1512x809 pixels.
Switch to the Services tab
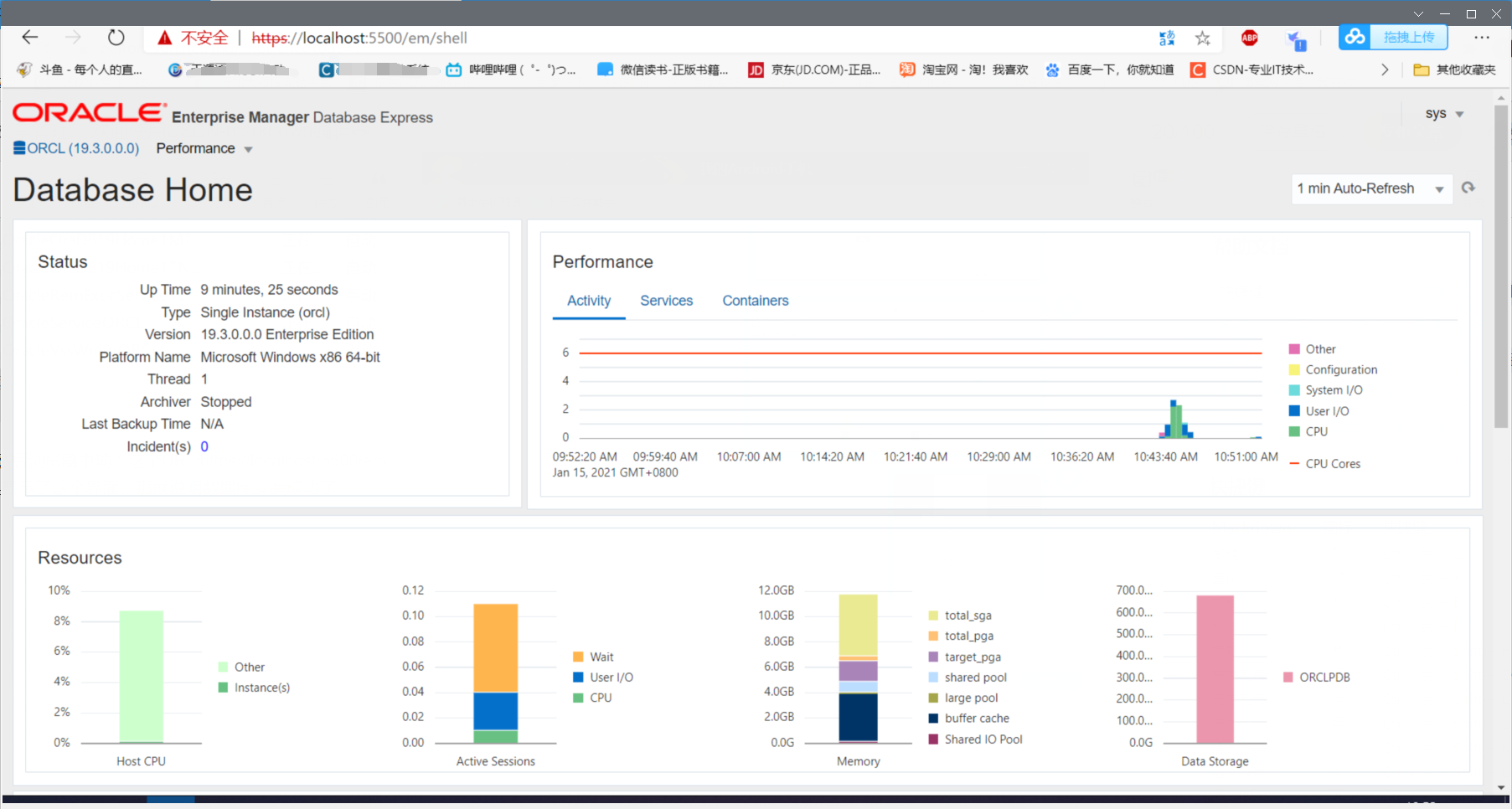(x=667, y=301)
